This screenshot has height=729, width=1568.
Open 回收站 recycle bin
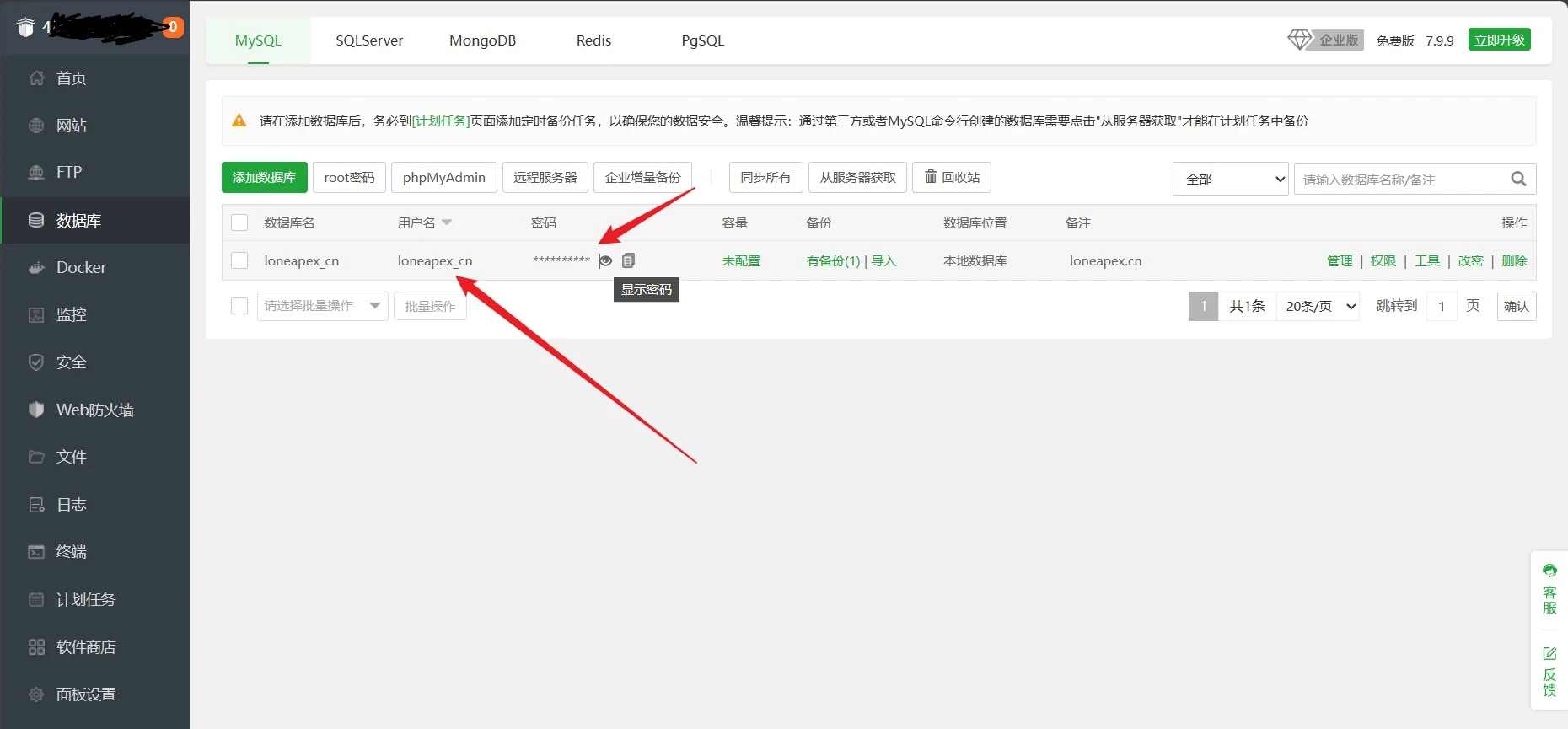952,178
